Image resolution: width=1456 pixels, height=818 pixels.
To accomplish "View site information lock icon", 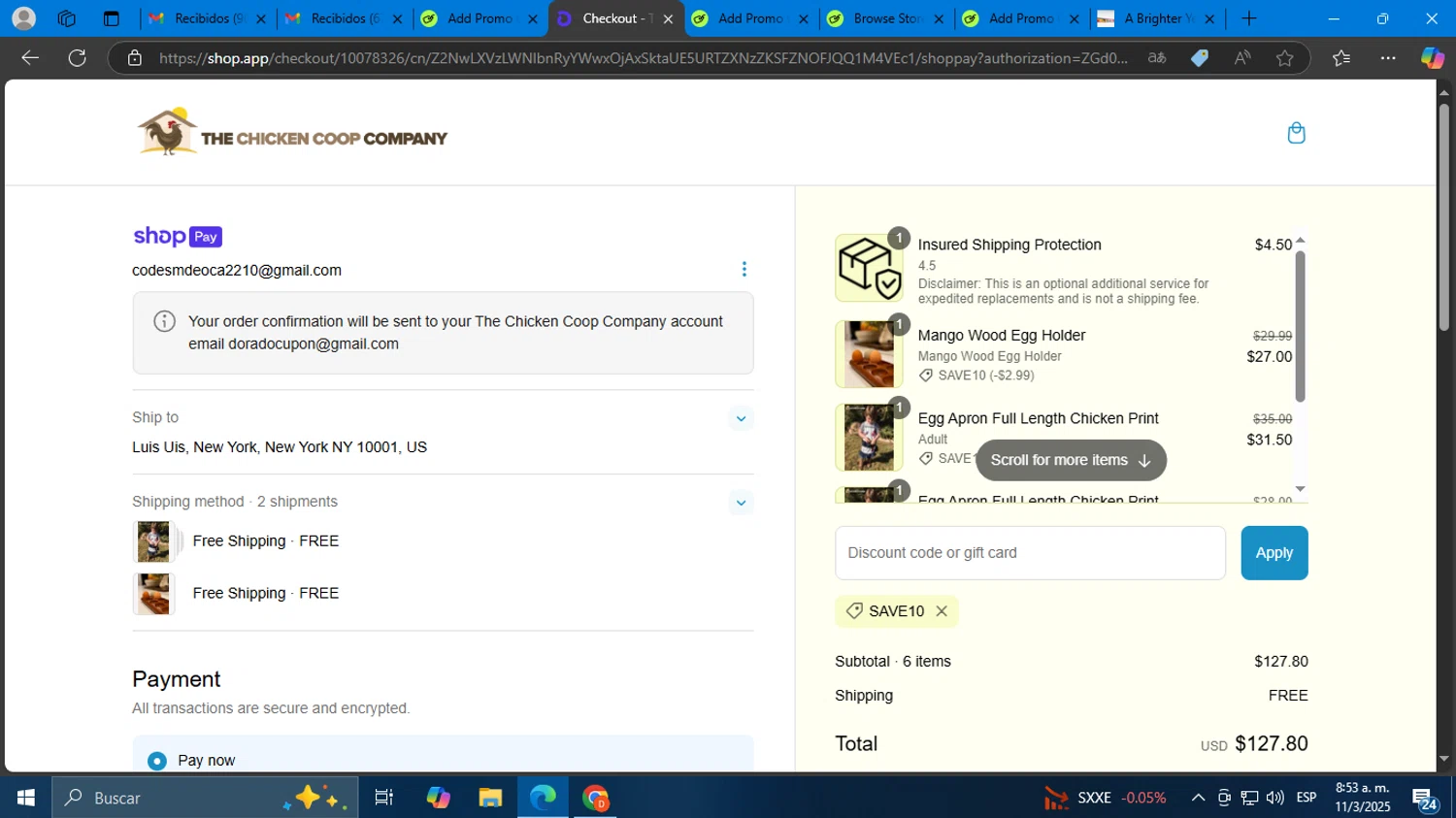I will pyautogui.click(x=135, y=58).
